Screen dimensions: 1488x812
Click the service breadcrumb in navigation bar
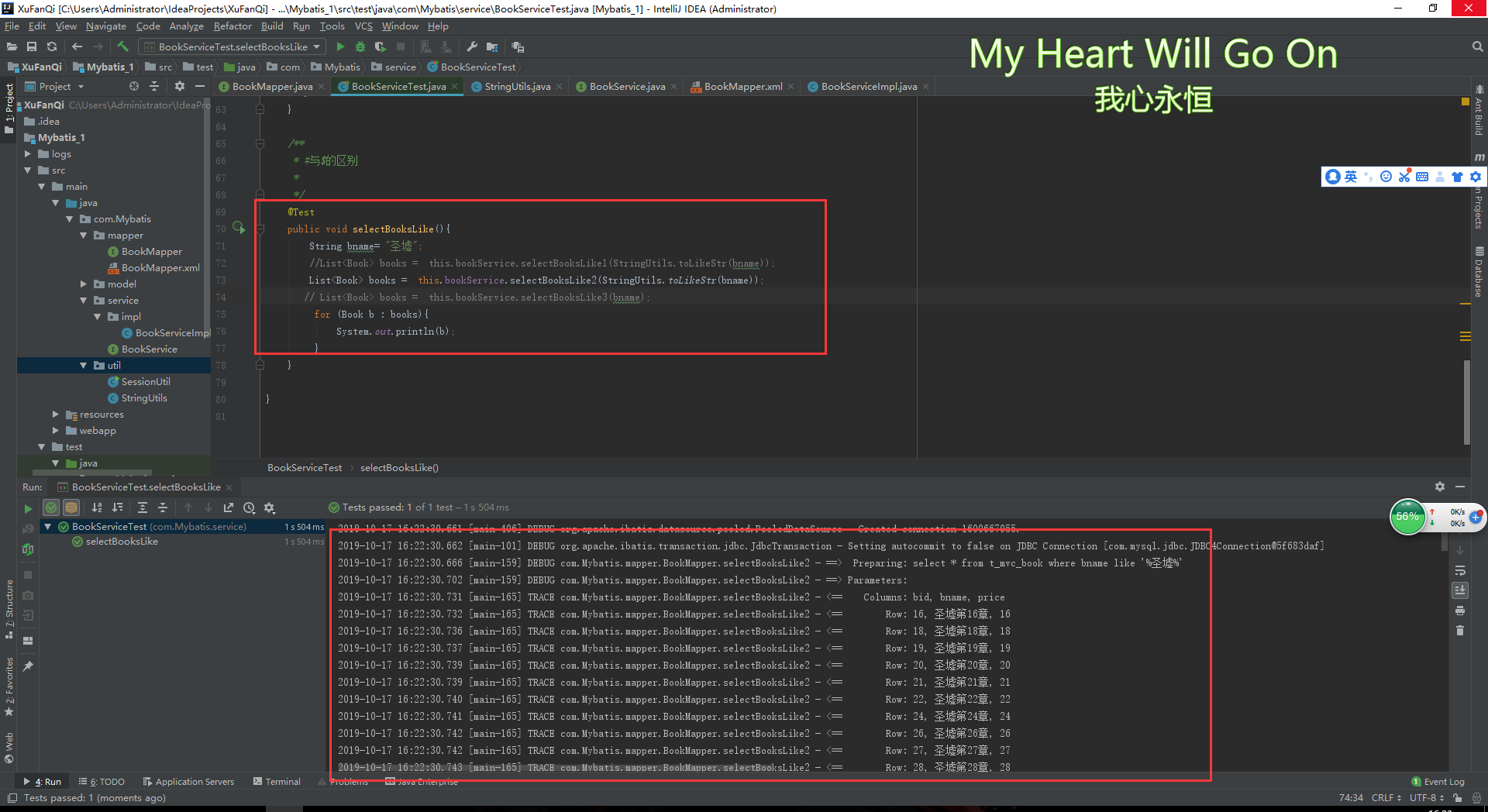[394, 67]
